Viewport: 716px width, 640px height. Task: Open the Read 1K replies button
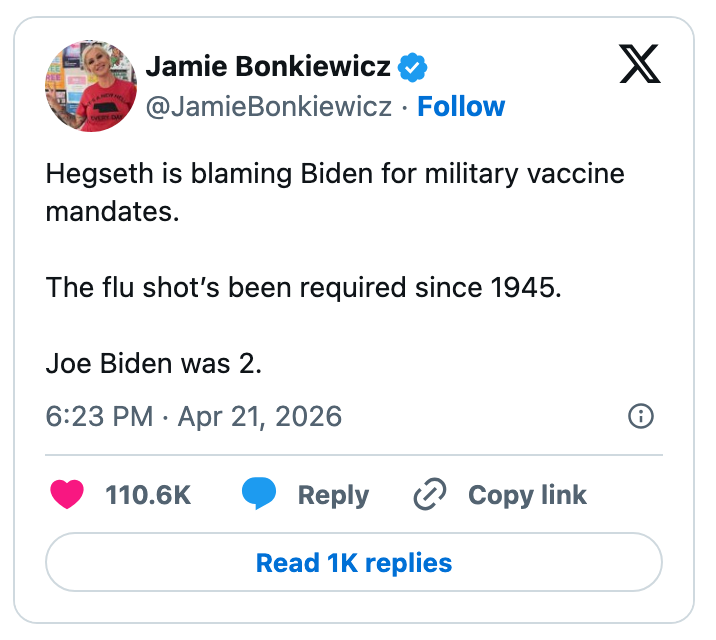(x=354, y=563)
